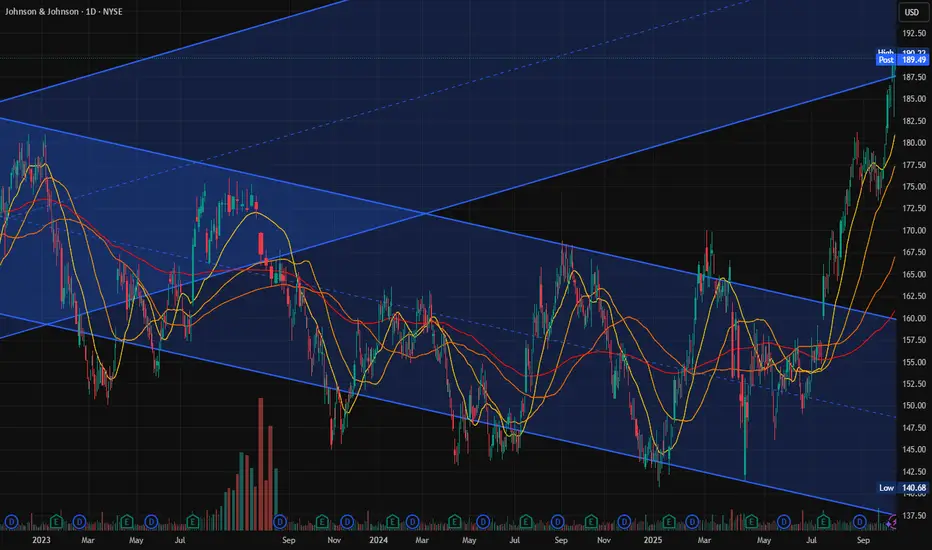The width and height of the screenshot is (932, 550).
Task: Open the earnings marker just after 2023 label
Action: (x=56, y=522)
